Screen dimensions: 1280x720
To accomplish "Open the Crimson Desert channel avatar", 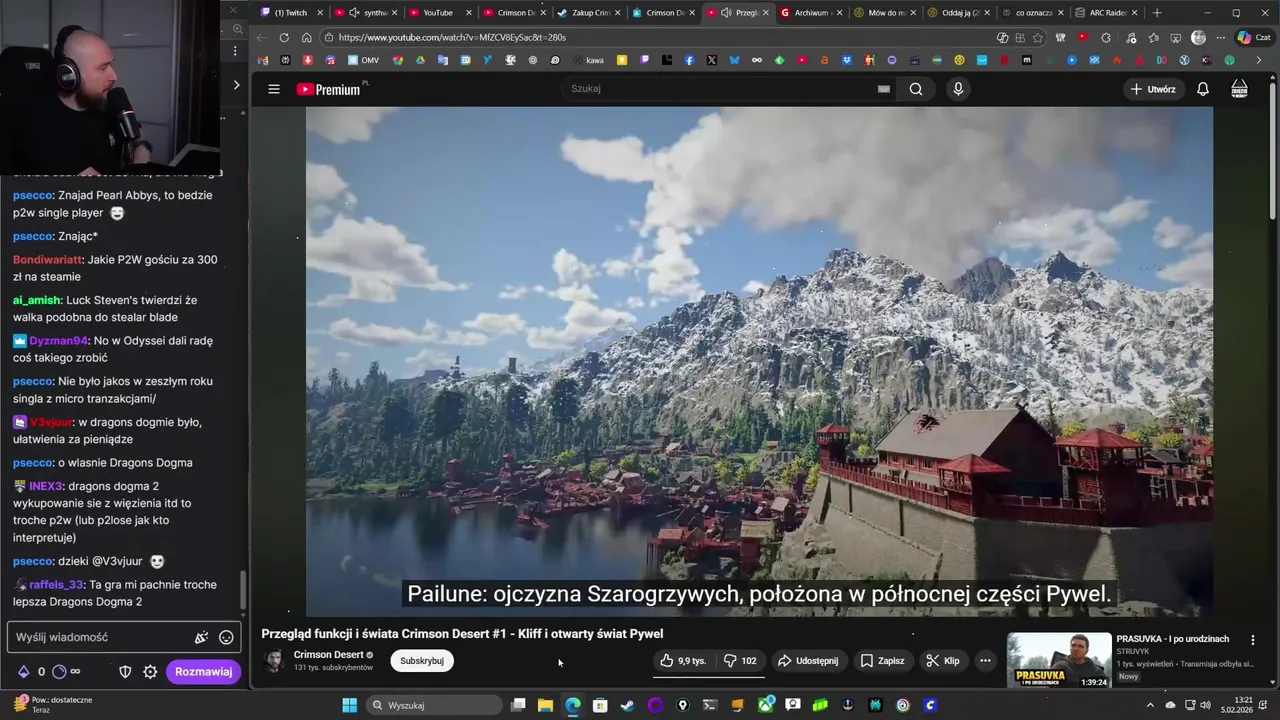I will coord(273,661).
